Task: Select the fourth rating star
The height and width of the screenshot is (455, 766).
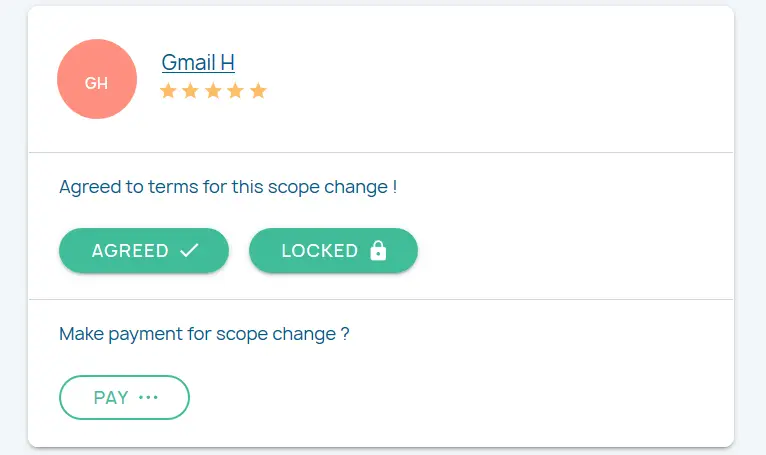Action: tap(235, 91)
